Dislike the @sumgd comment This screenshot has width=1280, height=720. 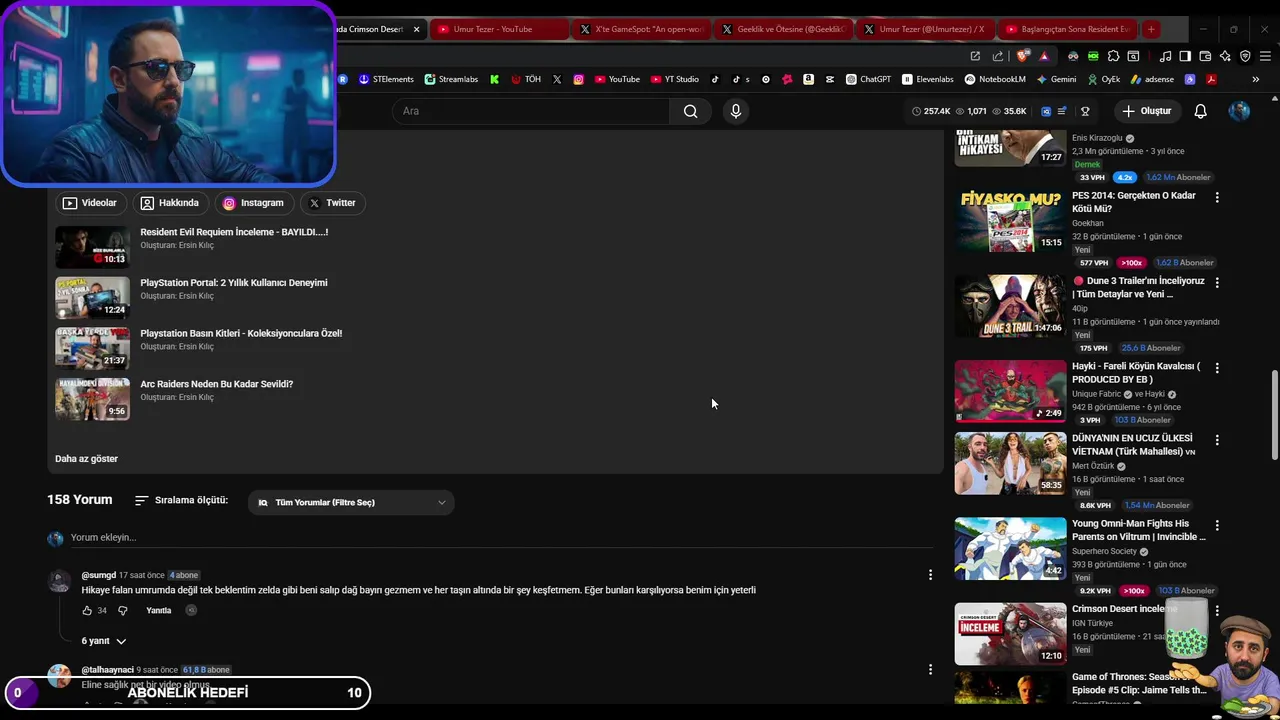coord(123,610)
